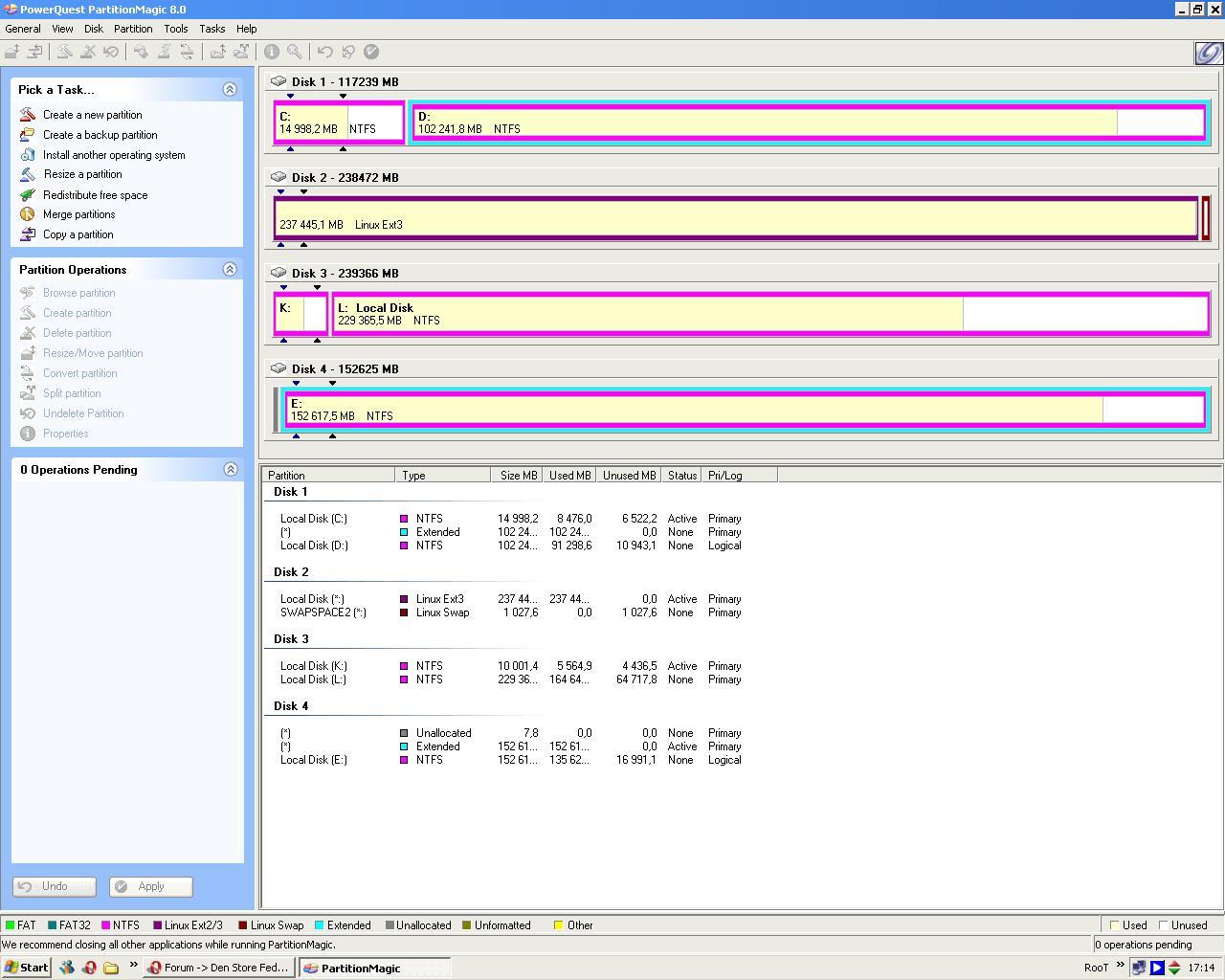Select Local Disk (K:) row in partition list
Image resolution: width=1225 pixels, height=980 pixels.
(314, 666)
